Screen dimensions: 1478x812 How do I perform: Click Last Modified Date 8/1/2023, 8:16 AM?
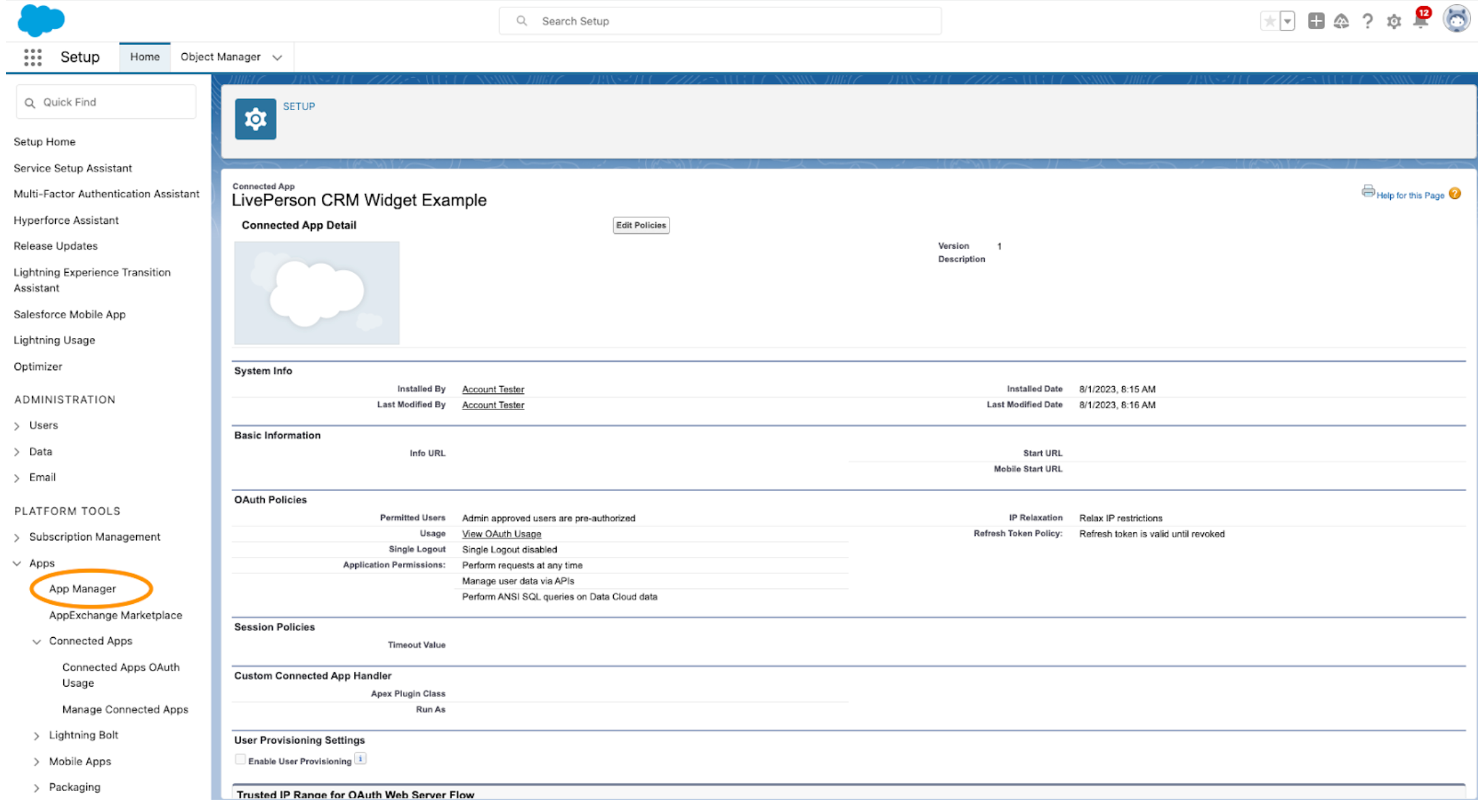point(1117,405)
